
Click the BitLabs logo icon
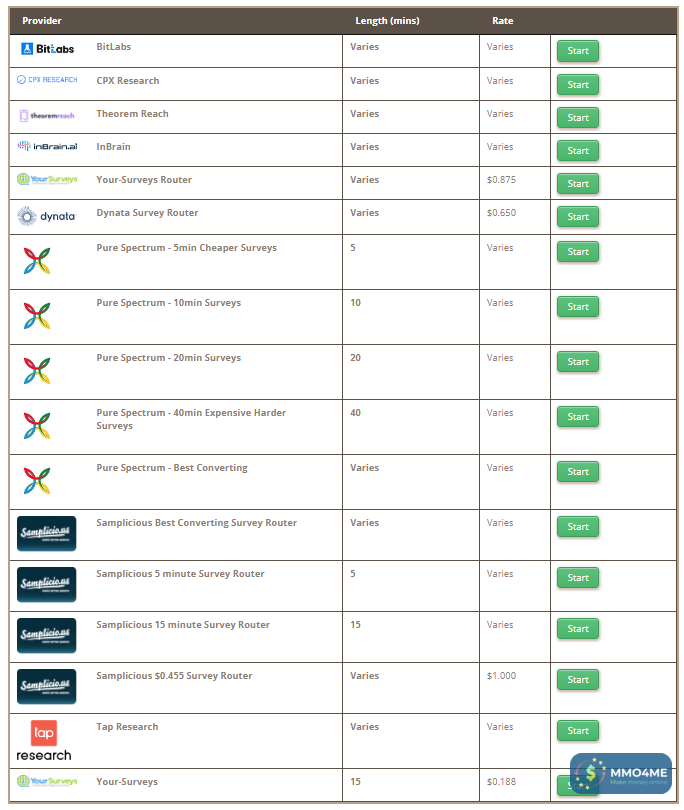[x=47, y=49]
